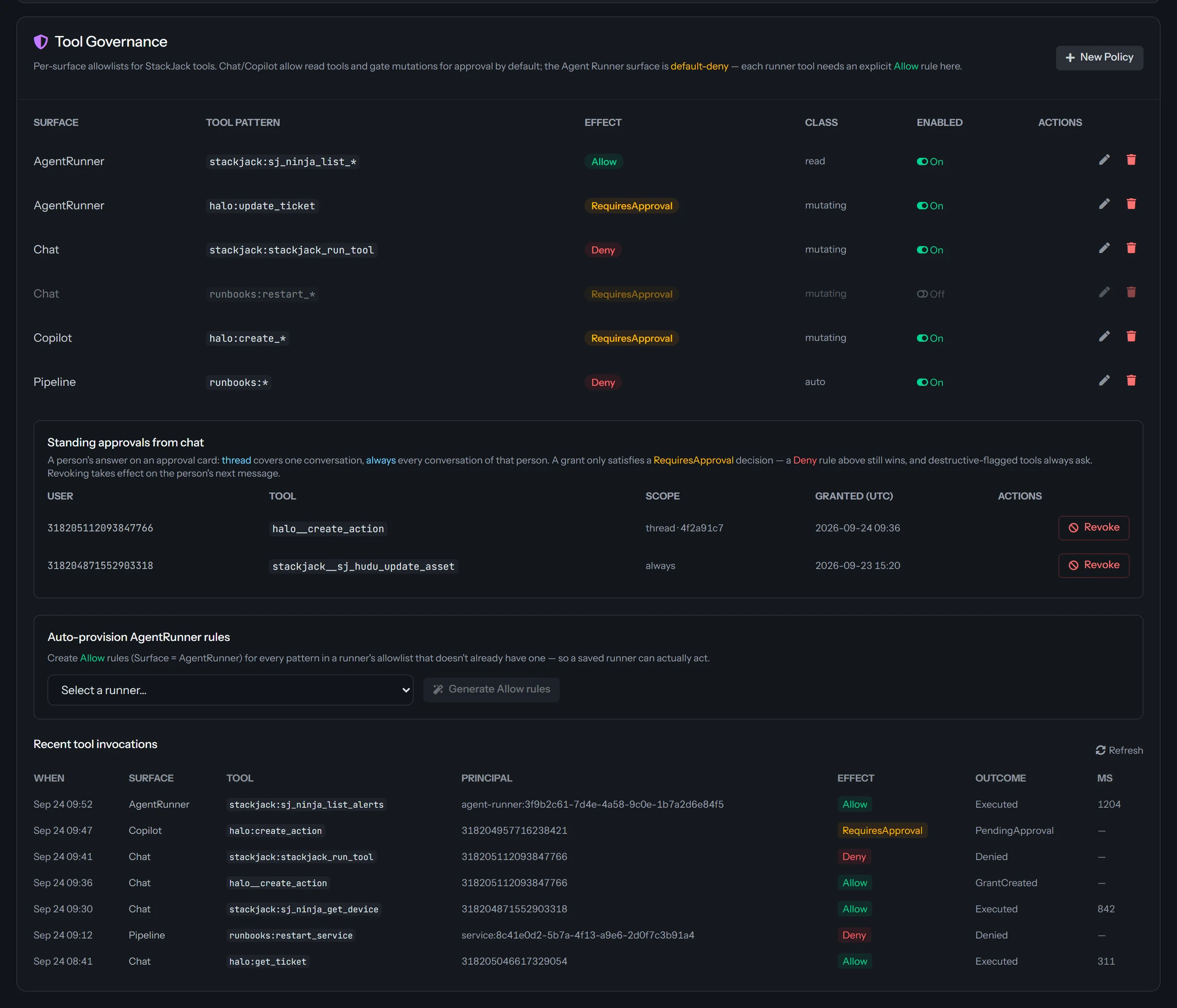Edit the stackjack:stackjack_run_tool policy
The height and width of the screenshot is (1008, 1177).
tap(1104, 248)
